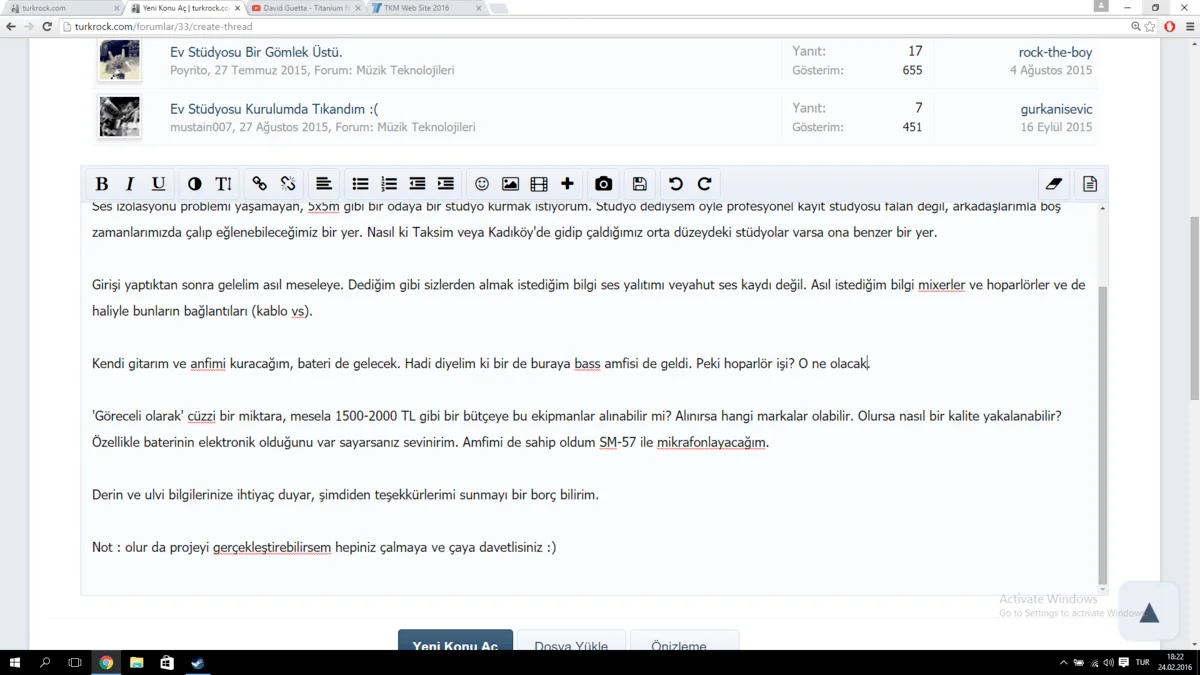Switch to the TKM Web Site 2016 tab
The width and height of the screenshot is (1200, 675).
(425, 8)
